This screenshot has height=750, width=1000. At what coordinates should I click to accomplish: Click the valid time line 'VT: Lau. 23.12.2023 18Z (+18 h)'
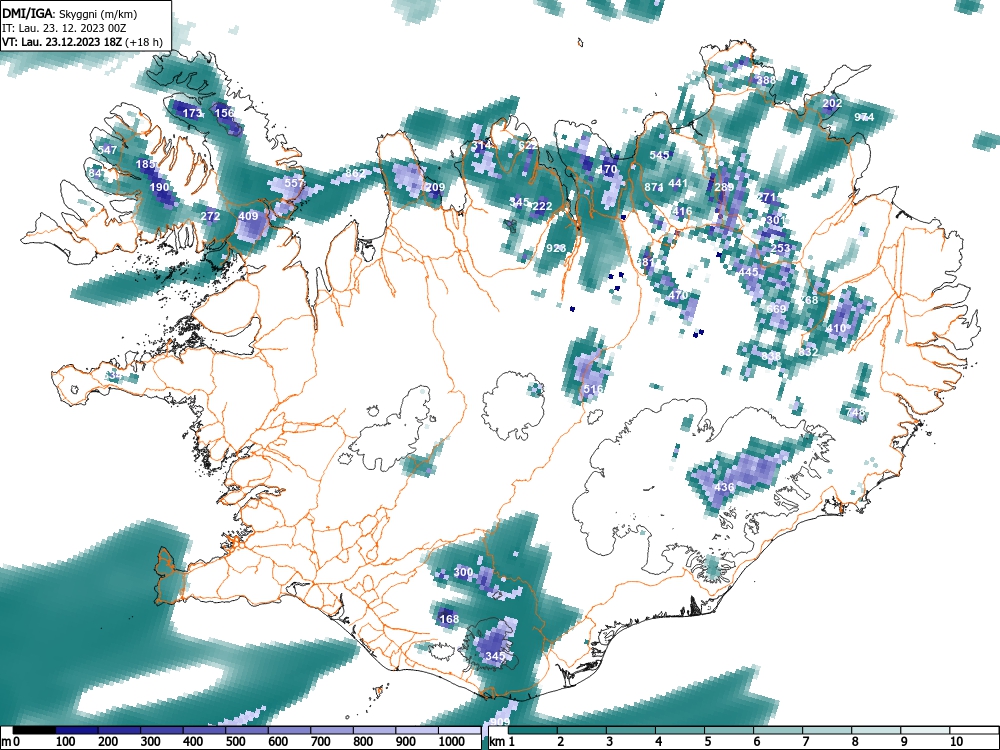[82, 42]
